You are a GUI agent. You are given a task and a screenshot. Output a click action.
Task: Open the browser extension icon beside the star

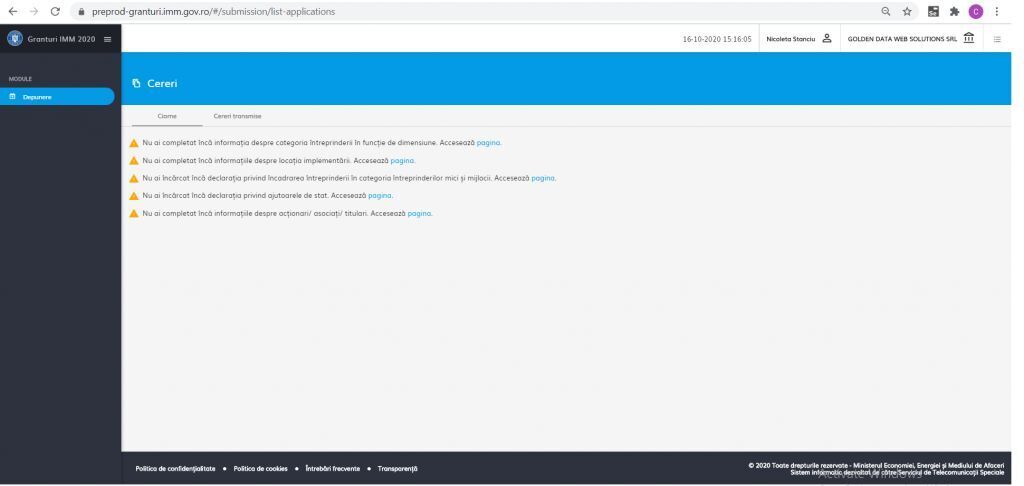coord(933,11)
